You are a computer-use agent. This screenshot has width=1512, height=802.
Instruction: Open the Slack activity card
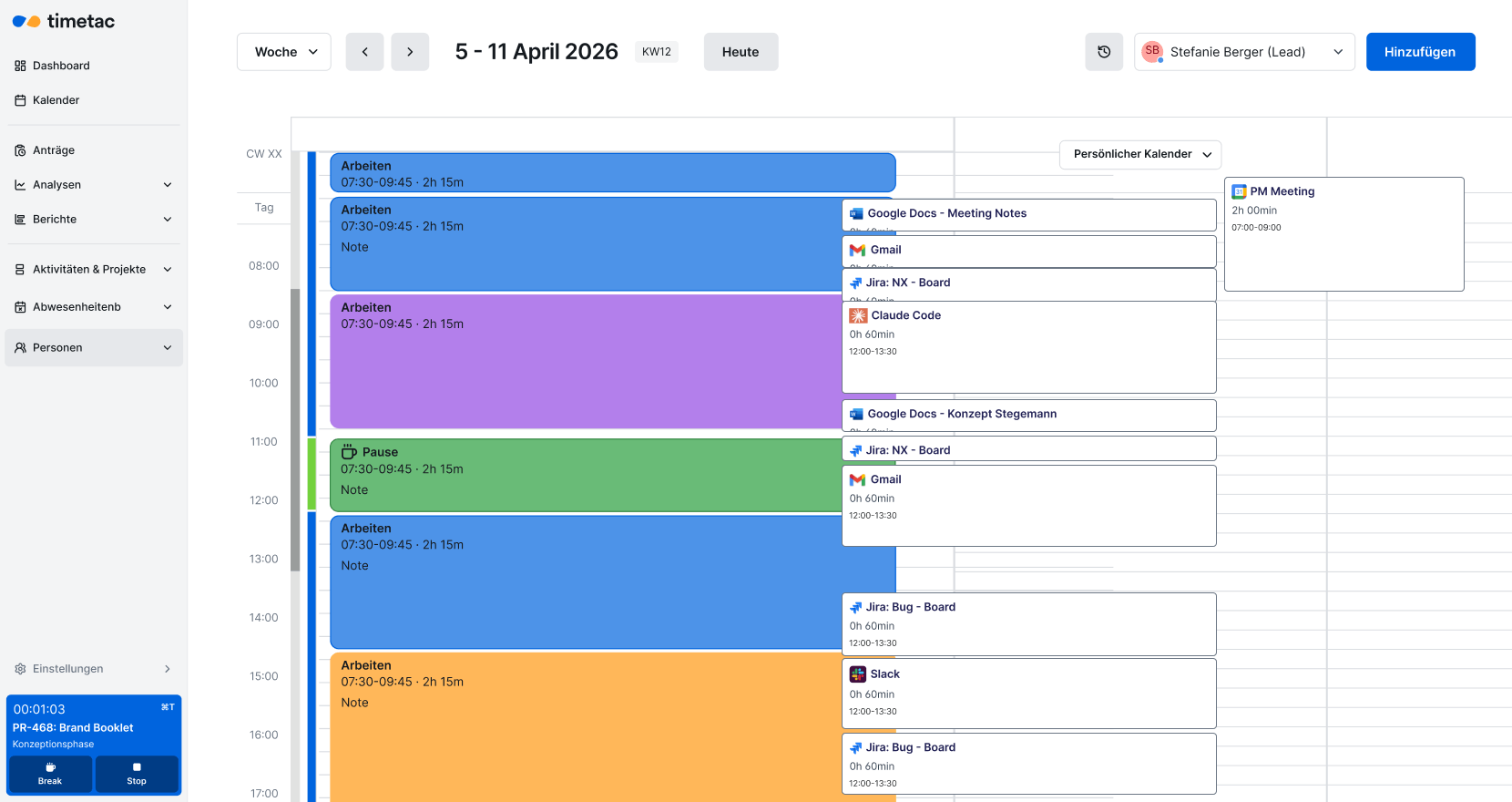pos(1029,694)
